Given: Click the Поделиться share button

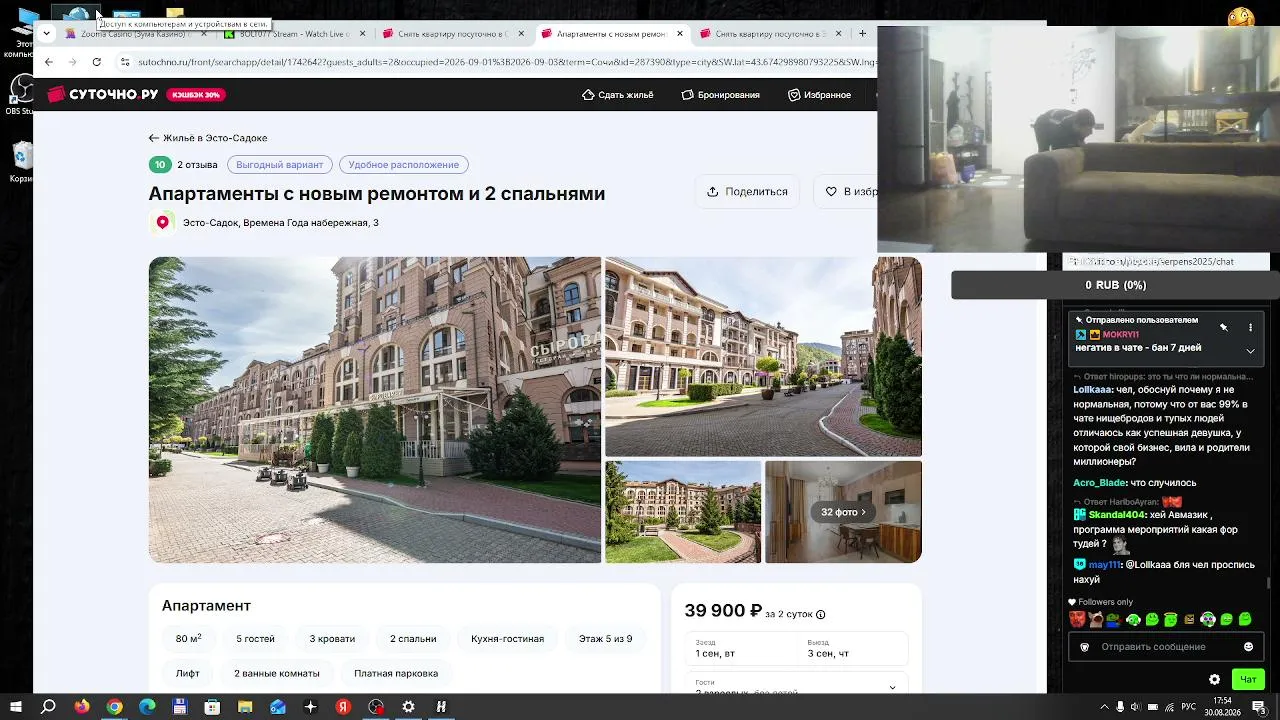Looking at the screenshot, I should pyautogui.click(x=747, y=192).
